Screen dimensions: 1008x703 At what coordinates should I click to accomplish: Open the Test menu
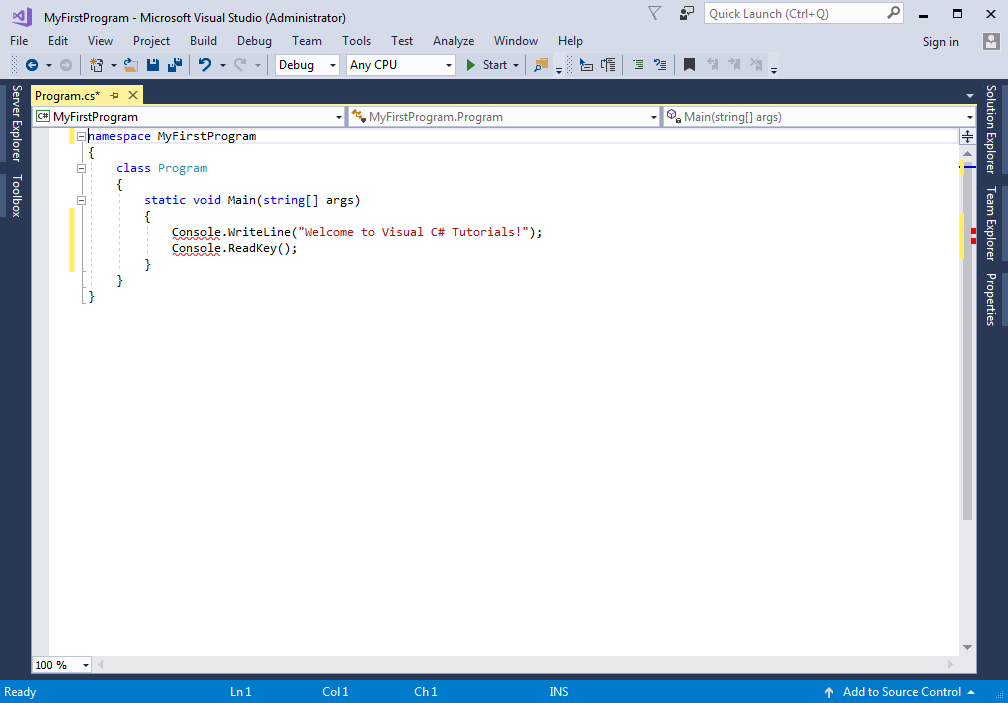tap(402, 41)
